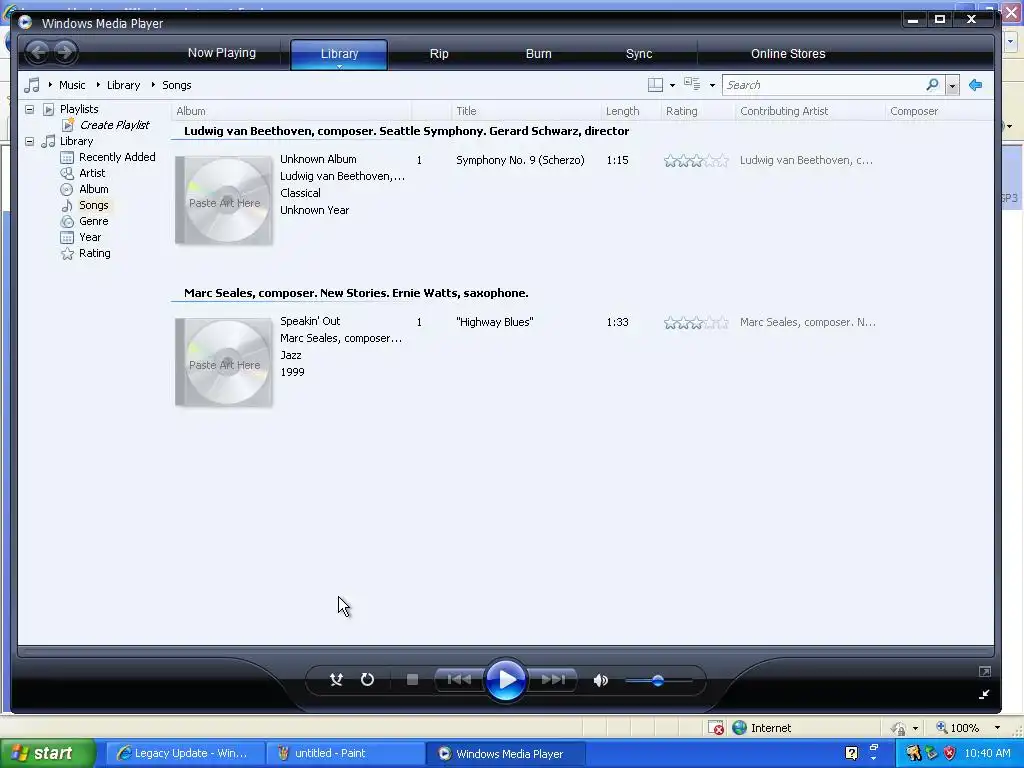
Task: Toggle shuffle mode
Action: click(336, 680)
